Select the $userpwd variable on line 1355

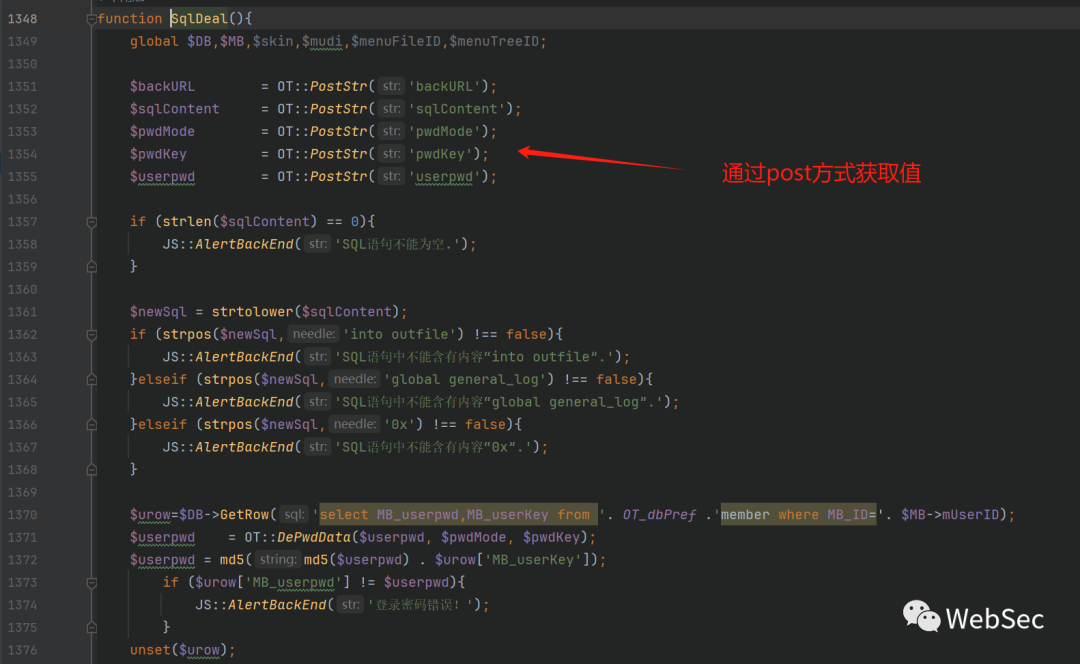162,177
